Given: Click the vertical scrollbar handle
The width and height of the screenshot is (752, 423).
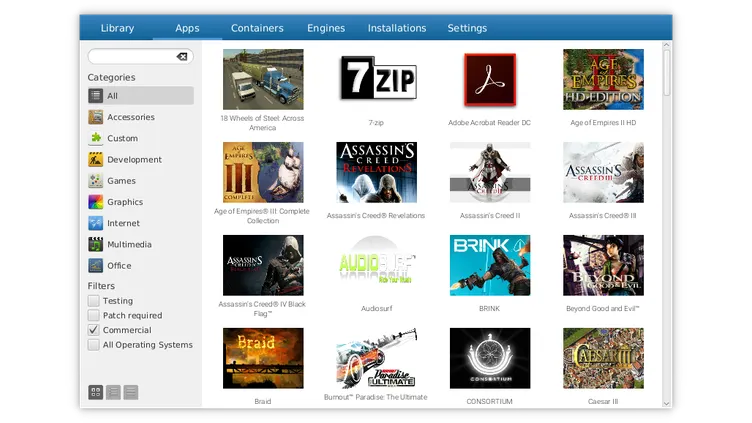Looking at the screenshot, I should pyautogui.click(x=666, y=73).
